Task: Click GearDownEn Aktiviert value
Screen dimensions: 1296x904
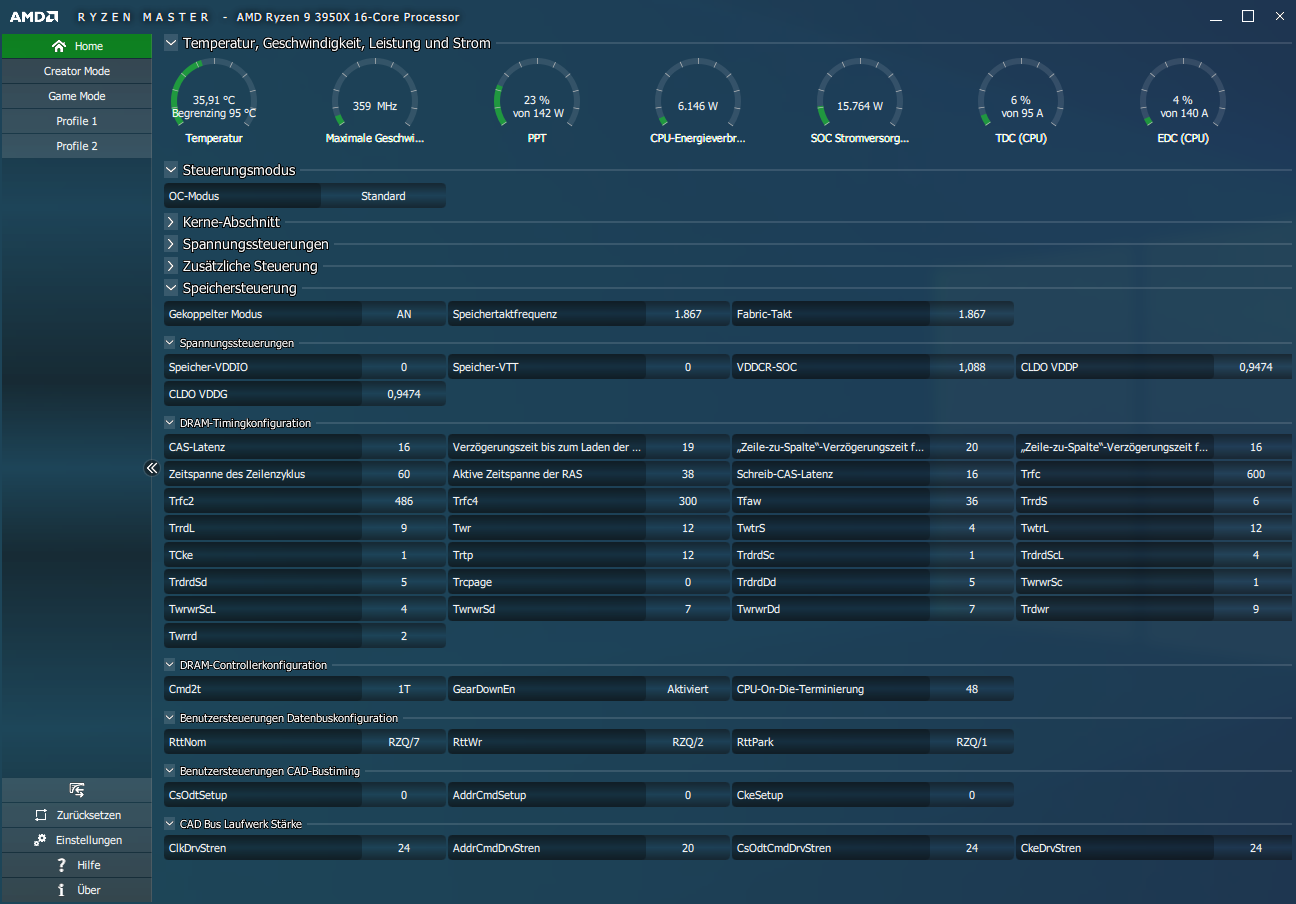Action: click(x=688, y=689)
